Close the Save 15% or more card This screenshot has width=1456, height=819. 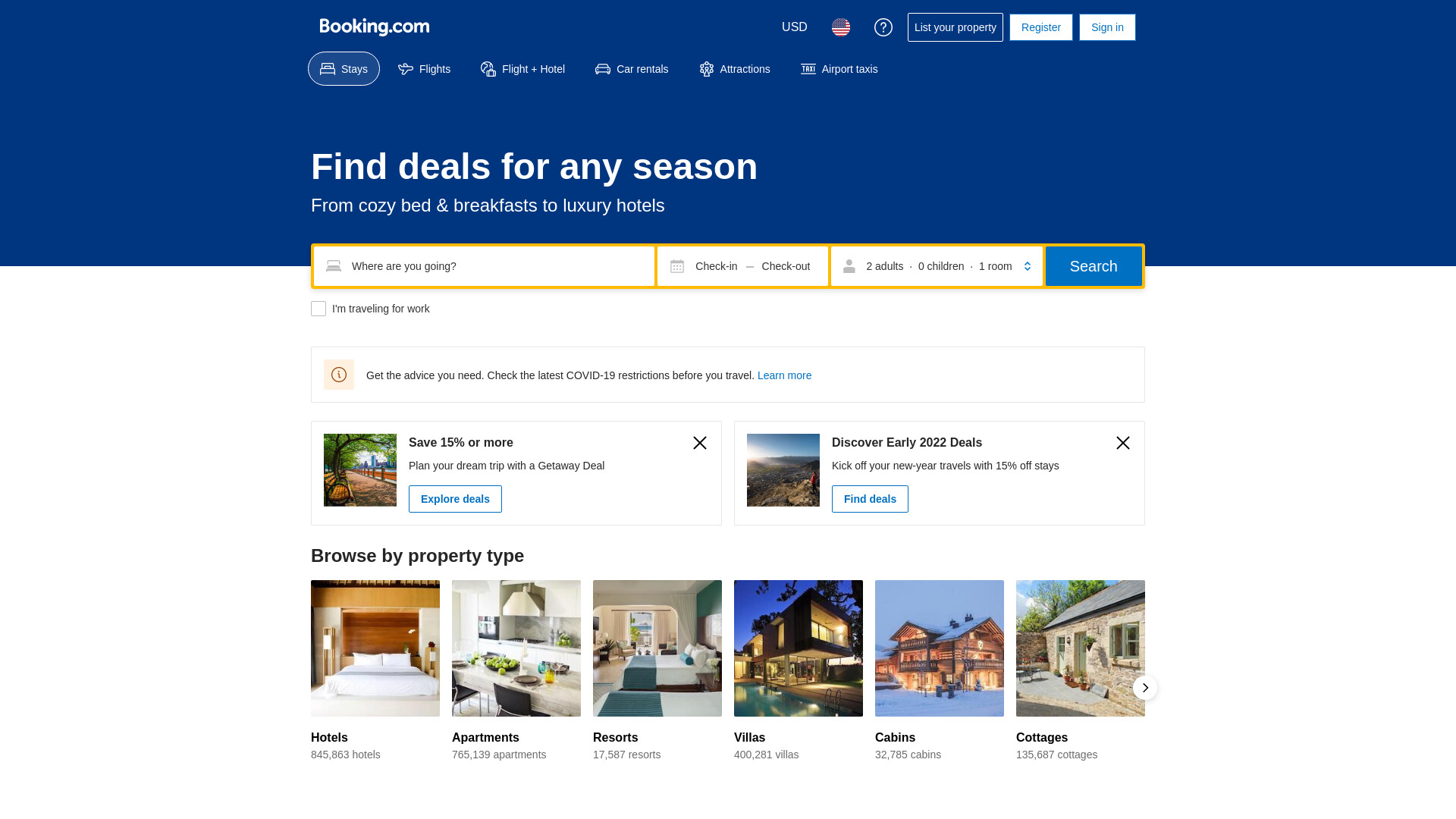click(x=700, y=443)
